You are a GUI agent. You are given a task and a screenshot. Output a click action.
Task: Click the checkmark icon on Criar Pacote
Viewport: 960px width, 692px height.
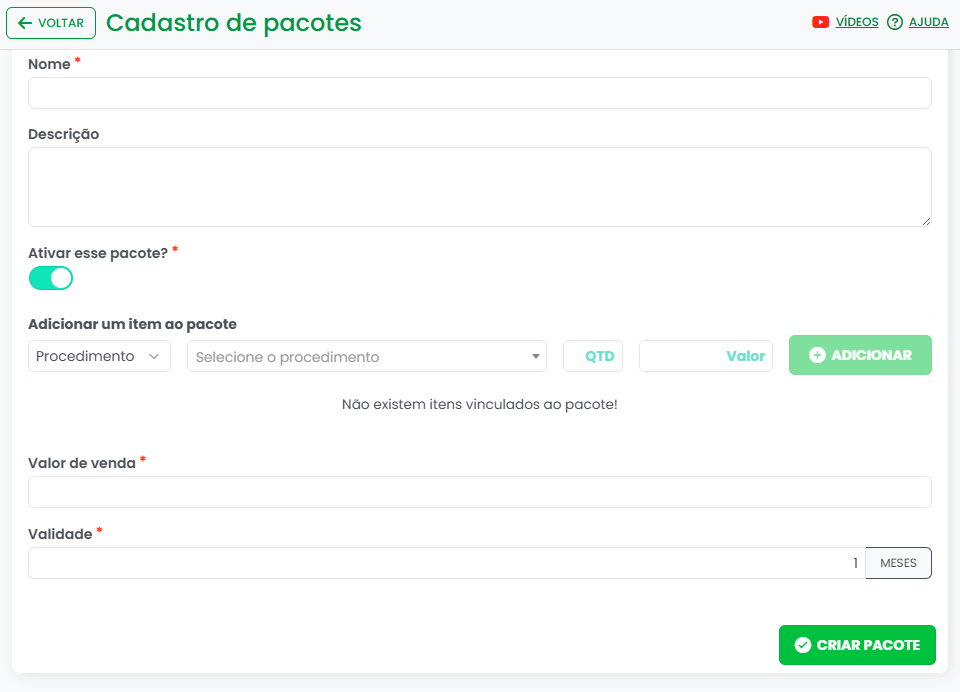tap(802, 645)
